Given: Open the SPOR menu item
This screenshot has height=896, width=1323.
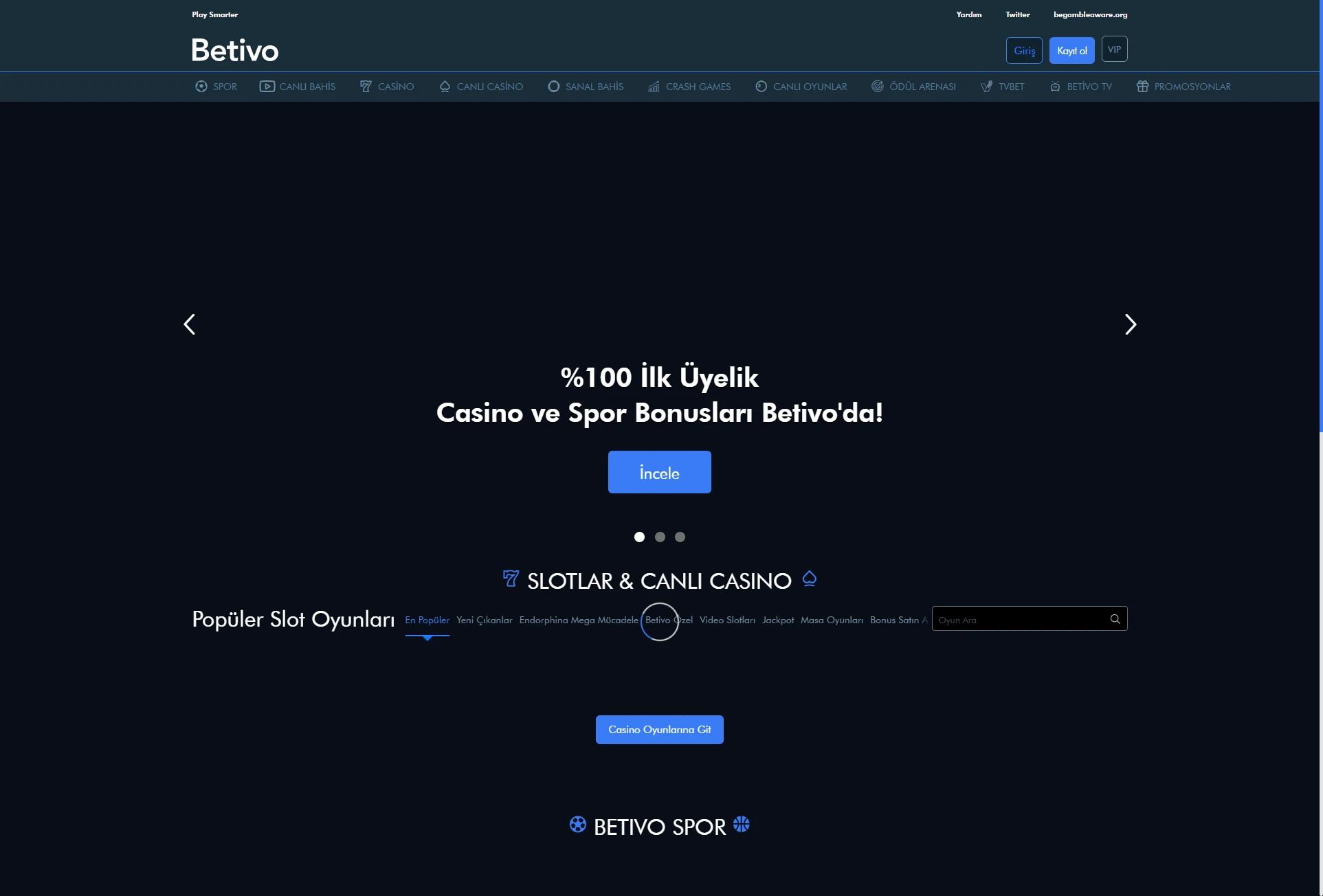Looking at the screenshot, I should tap(216, 87).
